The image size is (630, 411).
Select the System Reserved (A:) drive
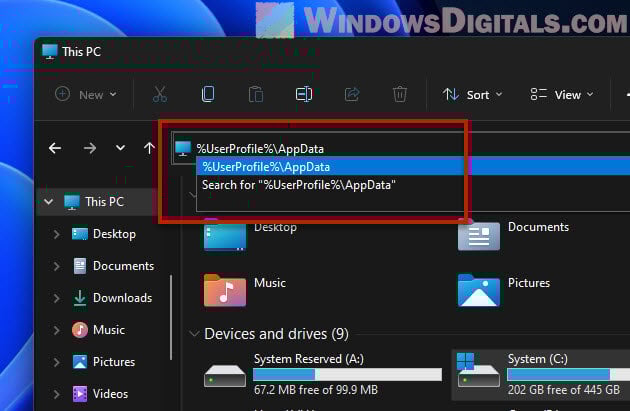point(323,374)
